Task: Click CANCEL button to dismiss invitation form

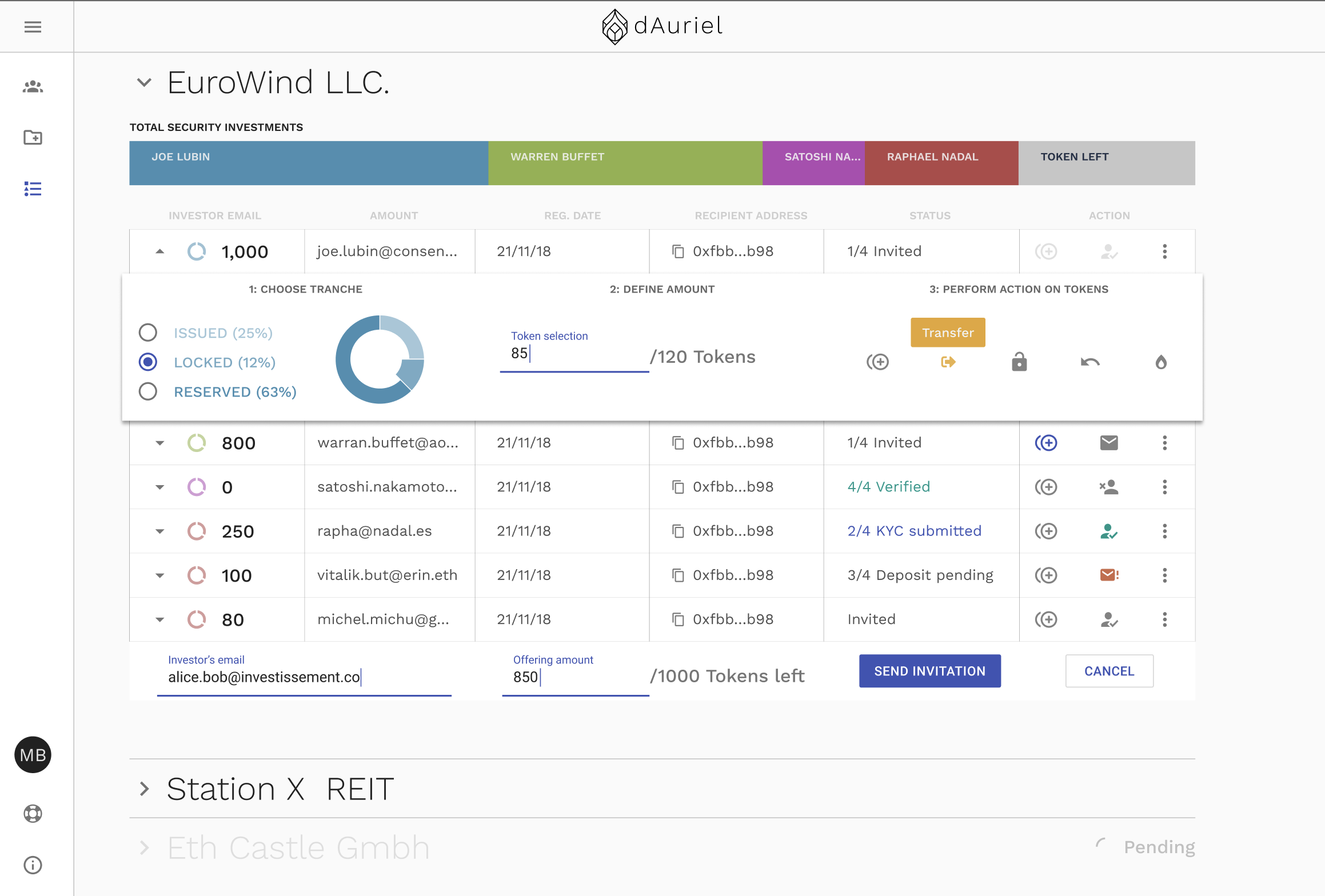Action: click(x=1108, y=671)
